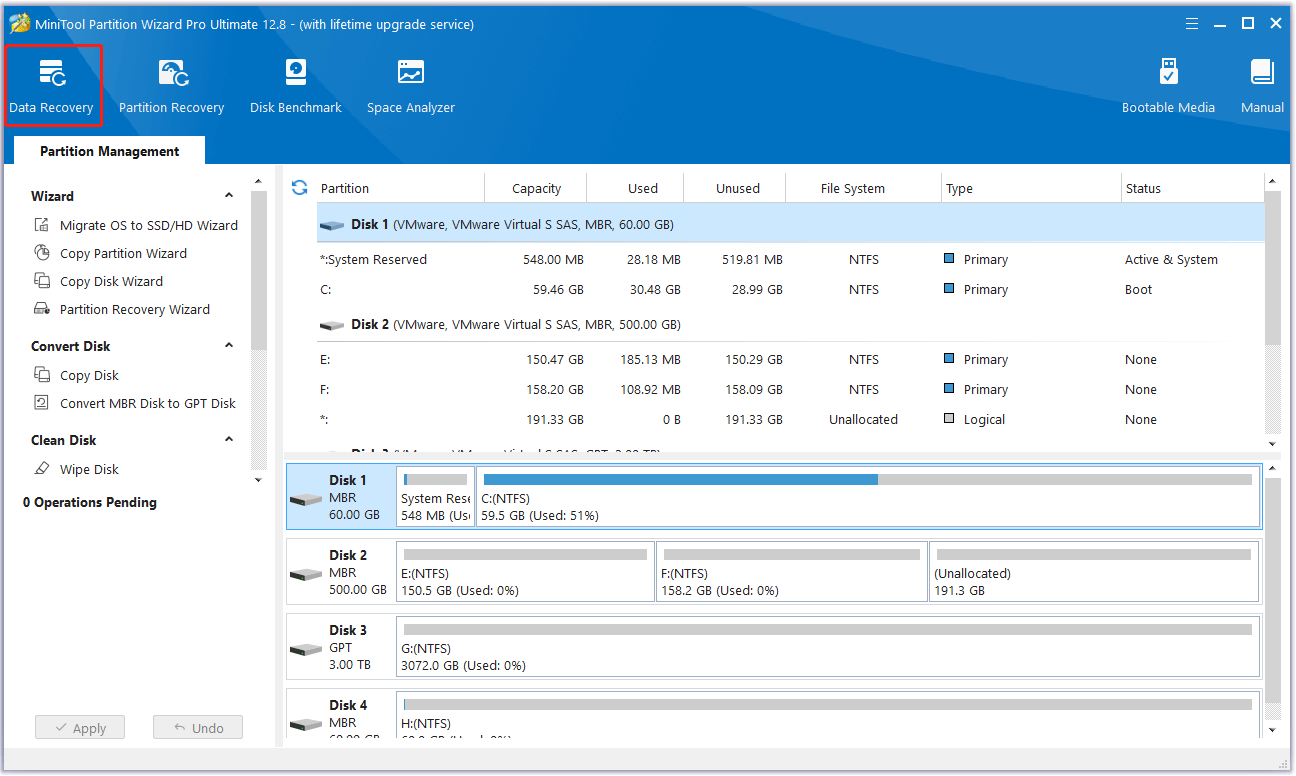Image resolution: width=1296 pixels, height=776 pixels.
Task: Select the Disk 2 header row in list
Action: [x=791, y=325]
